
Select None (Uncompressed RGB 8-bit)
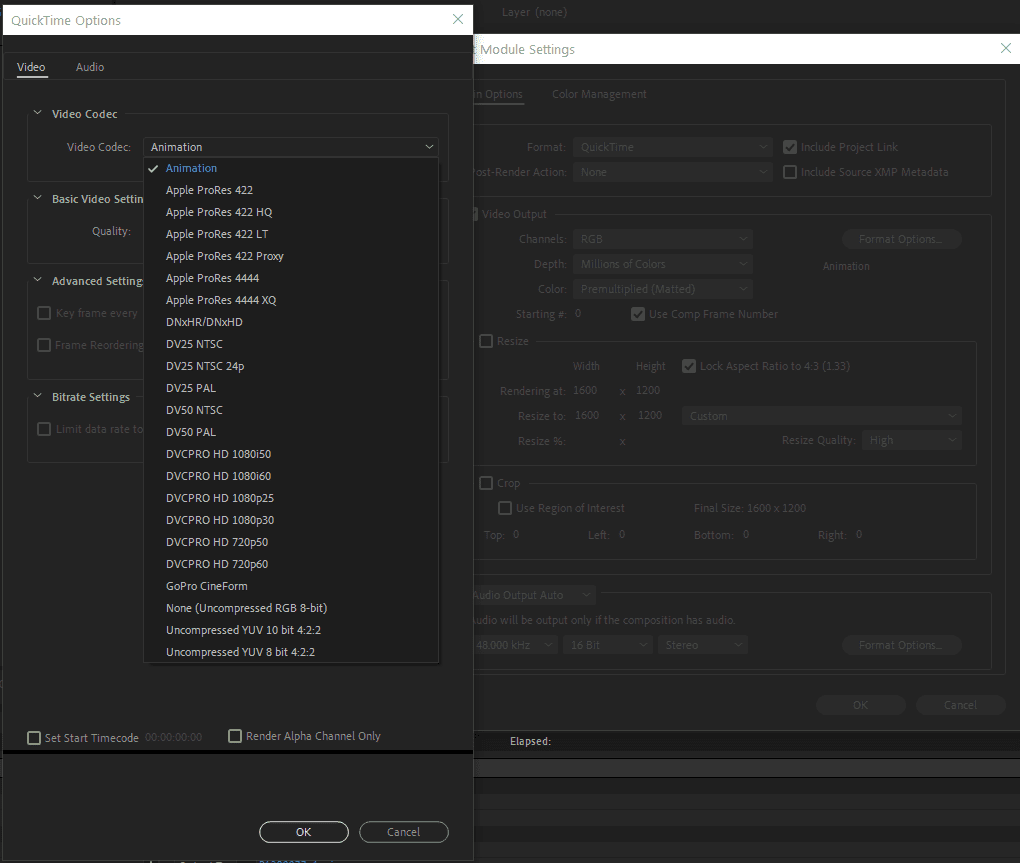246,608
